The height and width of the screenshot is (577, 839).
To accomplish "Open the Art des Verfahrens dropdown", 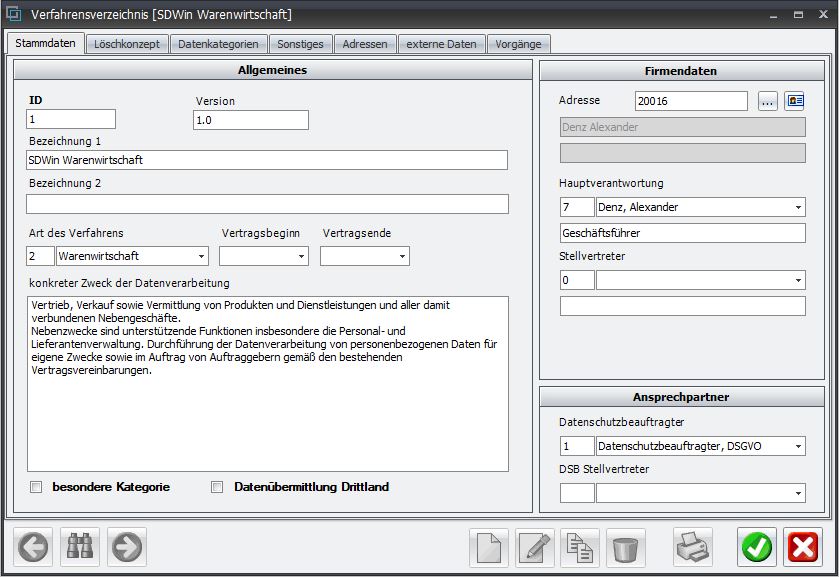I will point(201,256).
